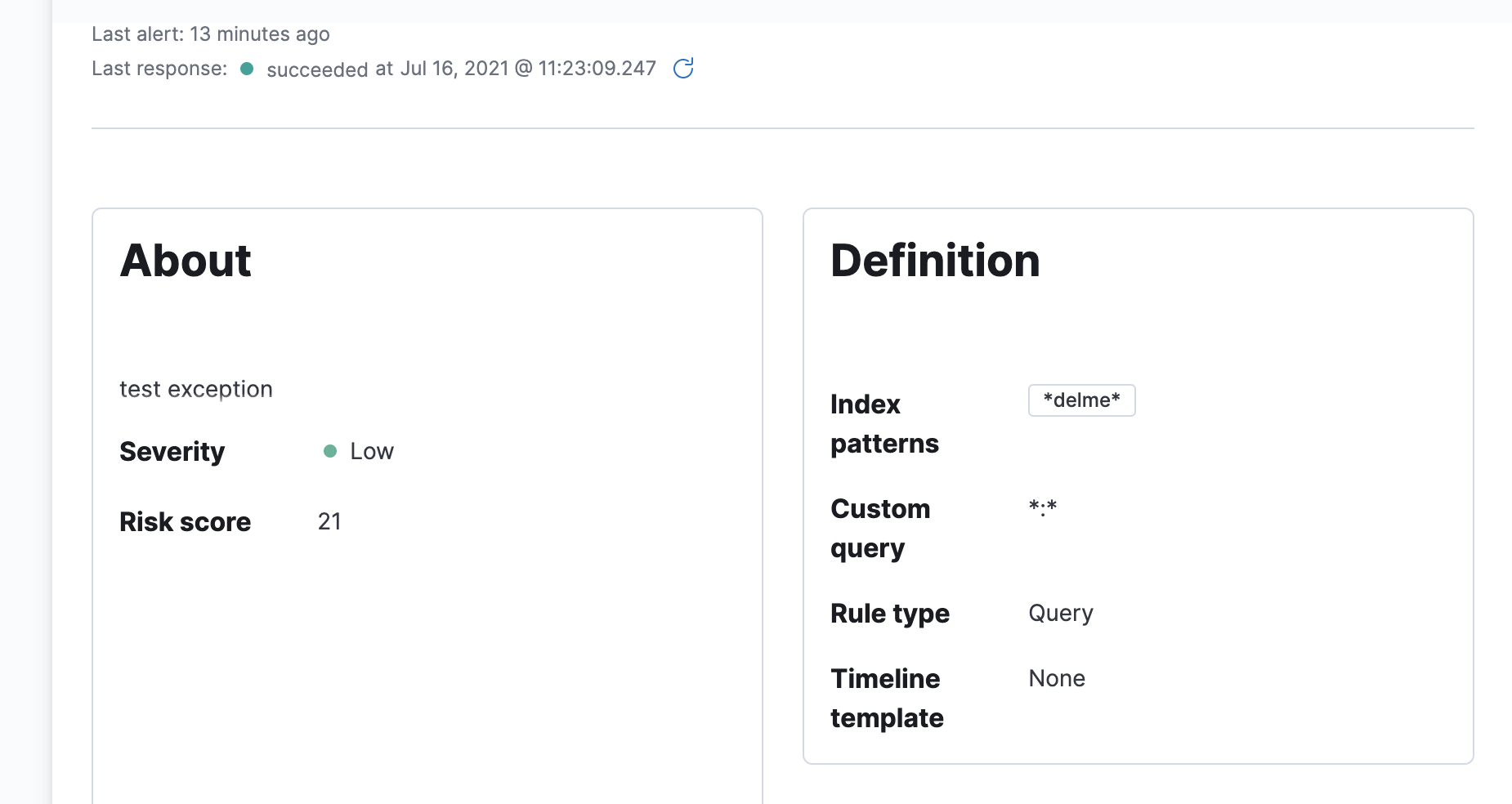This screenshot has width=1512, height=804.
Task: Click the green succeeded status dot
Action: pyautogui.click(x=247, y=69)
